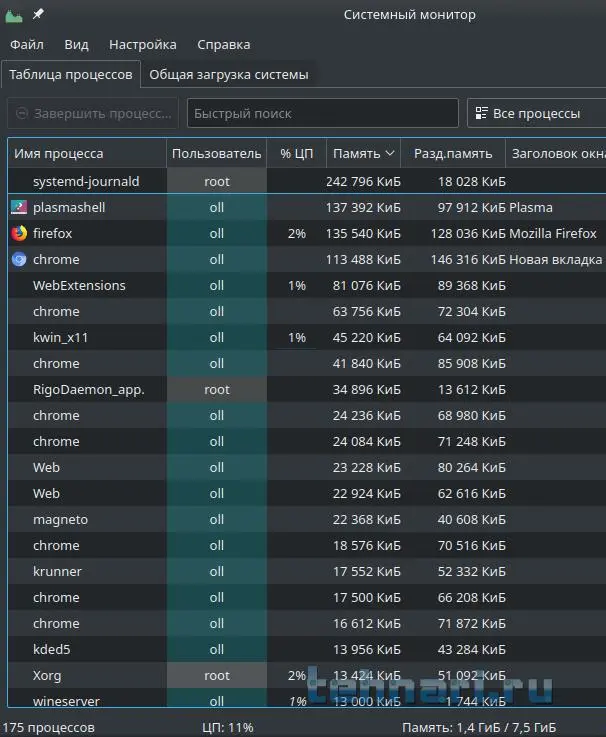Screen dimensions: 606x737
Task: Switch to Общая загрузка системы tab
Action: point(229,75)
